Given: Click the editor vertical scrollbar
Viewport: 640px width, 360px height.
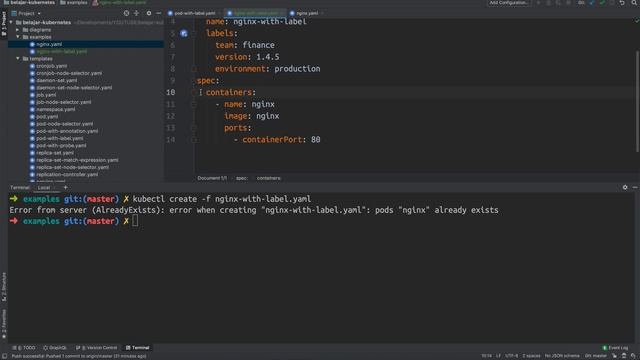Looking at the screenshot, I should 638,101.
